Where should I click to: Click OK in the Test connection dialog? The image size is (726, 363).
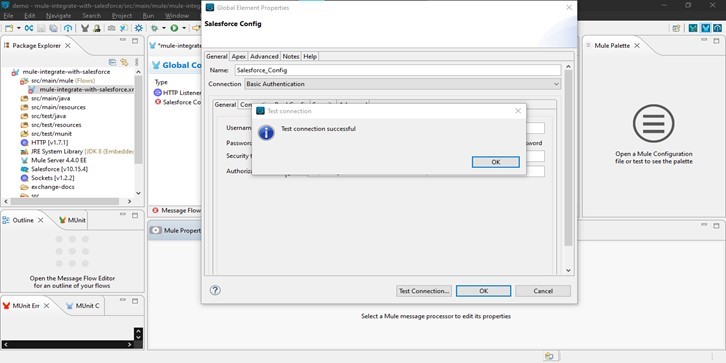tap(495, 162)
